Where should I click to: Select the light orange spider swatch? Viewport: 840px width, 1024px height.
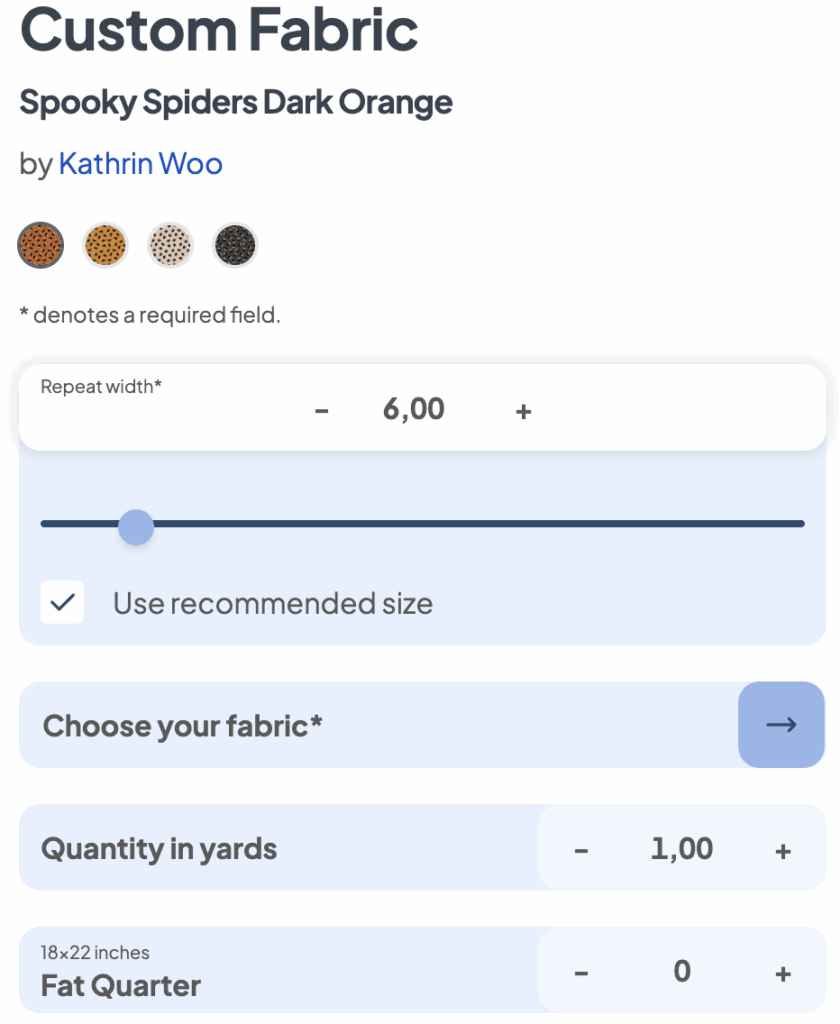(105, 245)
